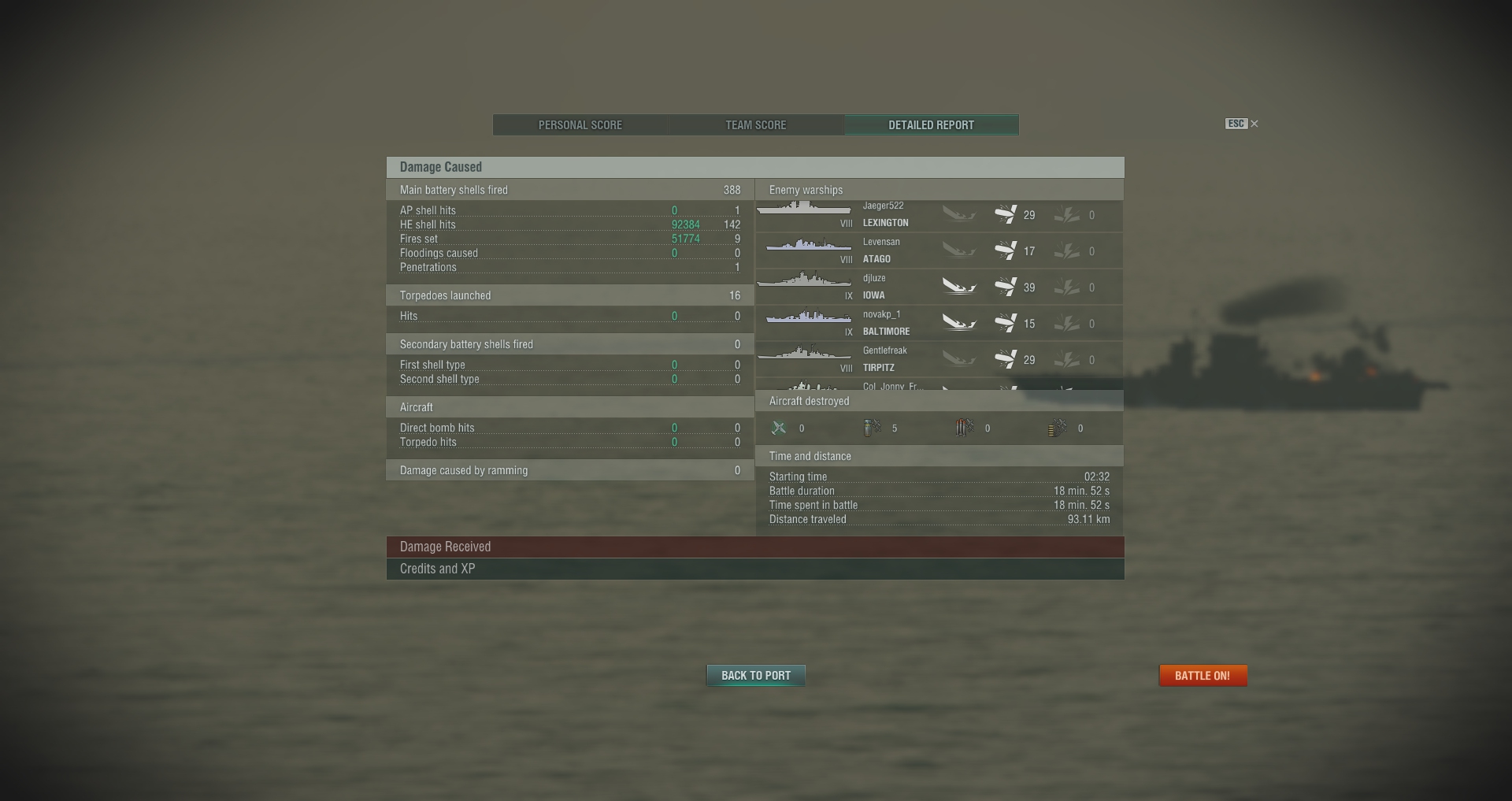This screenshot has width=1512, height=801.
Task: Click the Tirpitz ship silhouette thumbnail
Action: 804,352
